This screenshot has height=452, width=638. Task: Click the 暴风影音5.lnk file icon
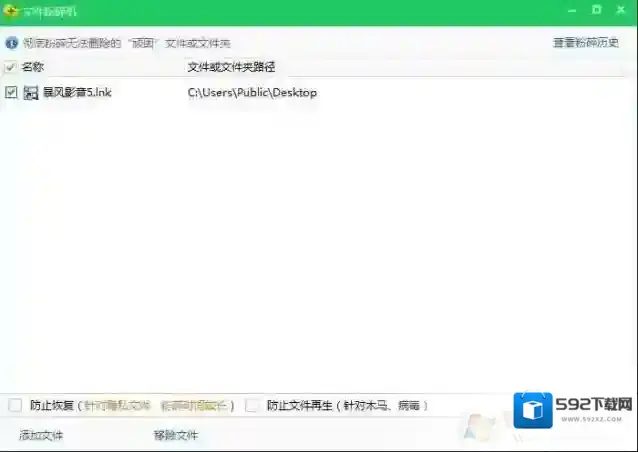tap(31, 93)
